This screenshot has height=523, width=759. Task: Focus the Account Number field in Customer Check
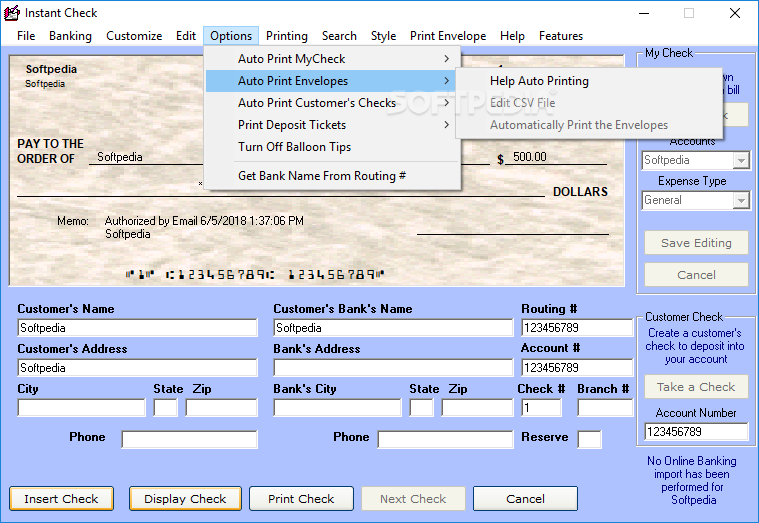696,431
